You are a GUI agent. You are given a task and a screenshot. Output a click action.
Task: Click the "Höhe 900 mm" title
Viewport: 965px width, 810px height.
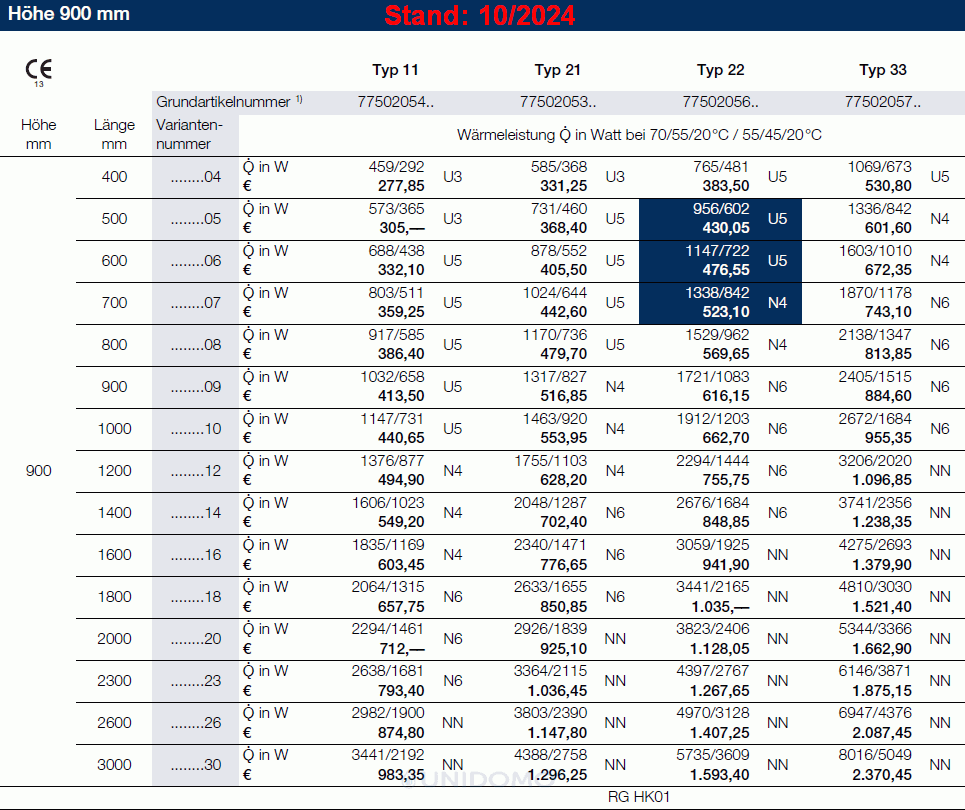(69, 15)
